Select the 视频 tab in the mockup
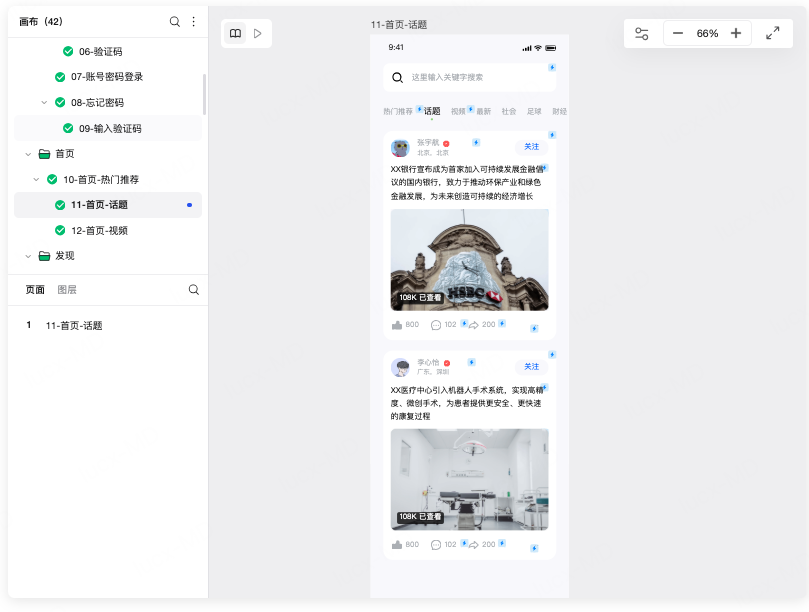809x612 pixels. [458, 111]
